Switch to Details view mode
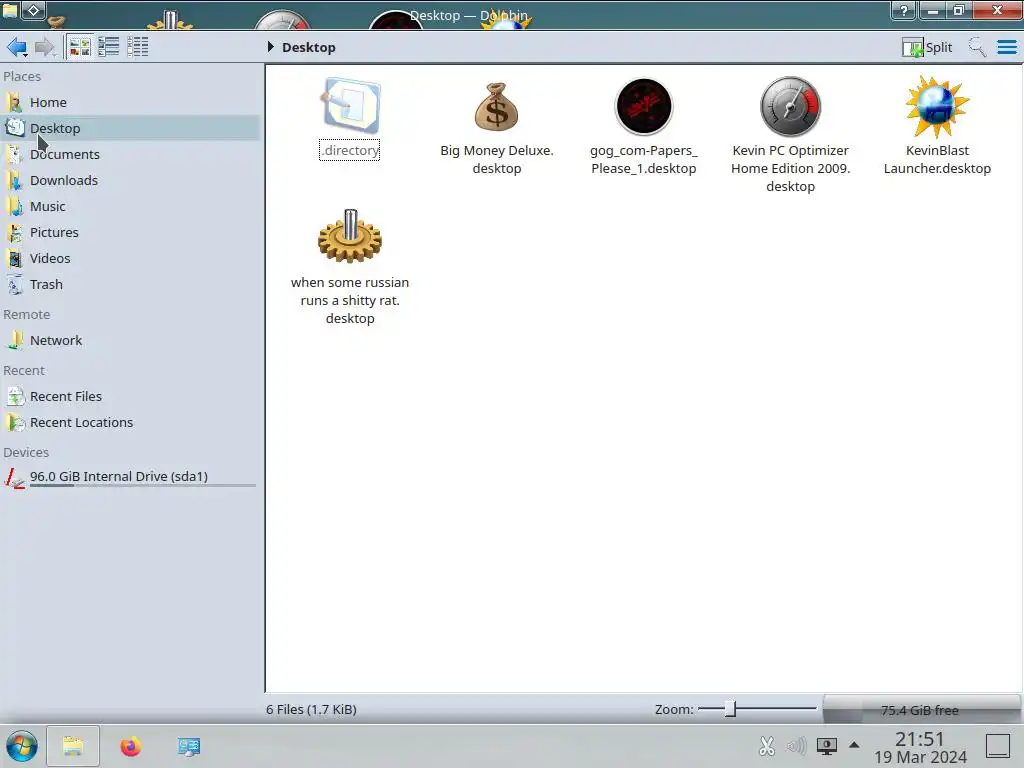The image size is (1024, 768). (138, 47)
